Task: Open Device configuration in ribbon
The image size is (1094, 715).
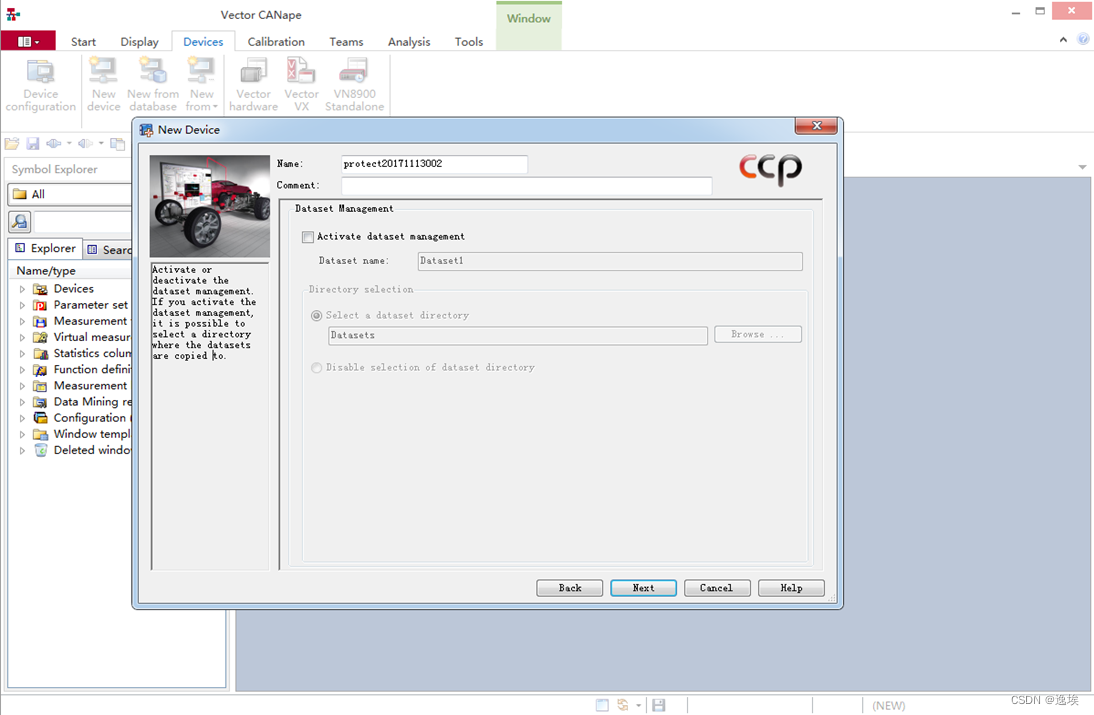Action: [x=40, y=85]
